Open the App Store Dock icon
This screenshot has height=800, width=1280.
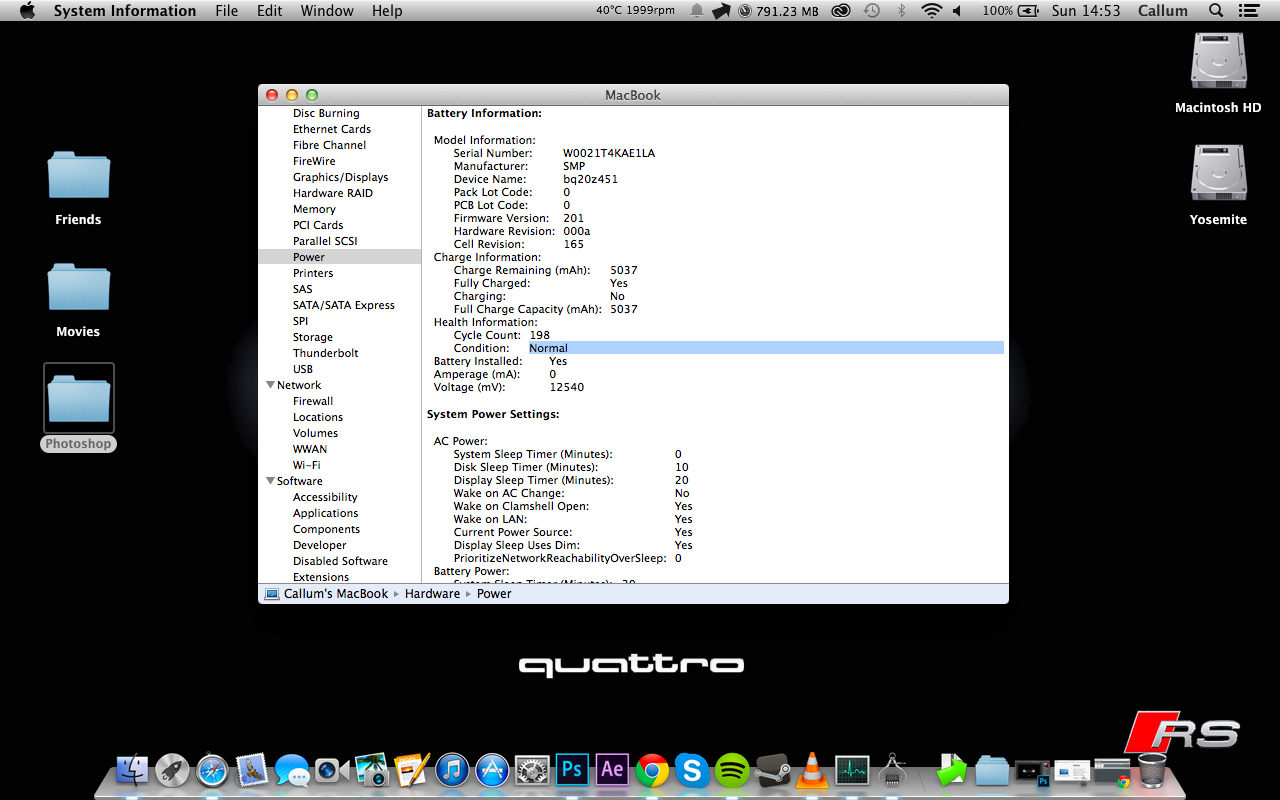[492, 770]
